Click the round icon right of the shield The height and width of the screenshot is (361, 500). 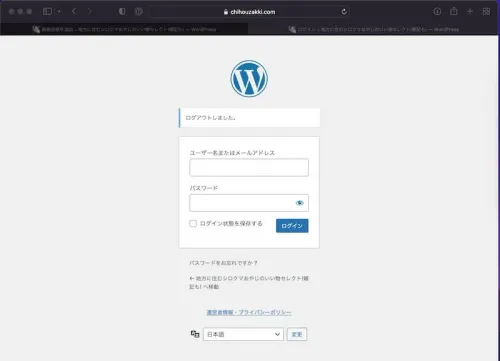(x=139, y=12)
